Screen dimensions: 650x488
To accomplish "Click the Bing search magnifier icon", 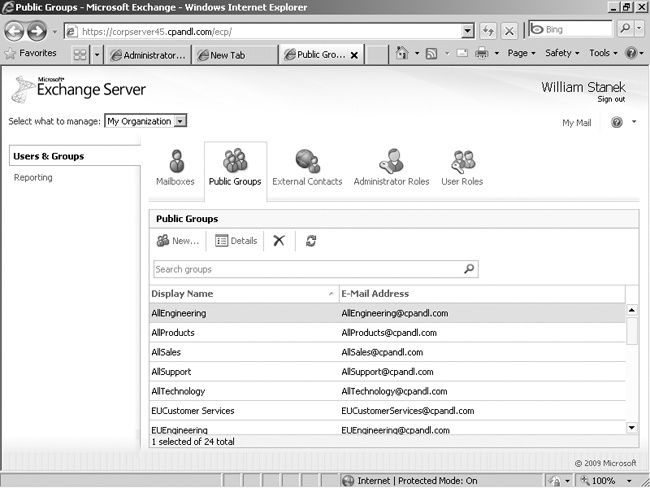I will [624, 28].
